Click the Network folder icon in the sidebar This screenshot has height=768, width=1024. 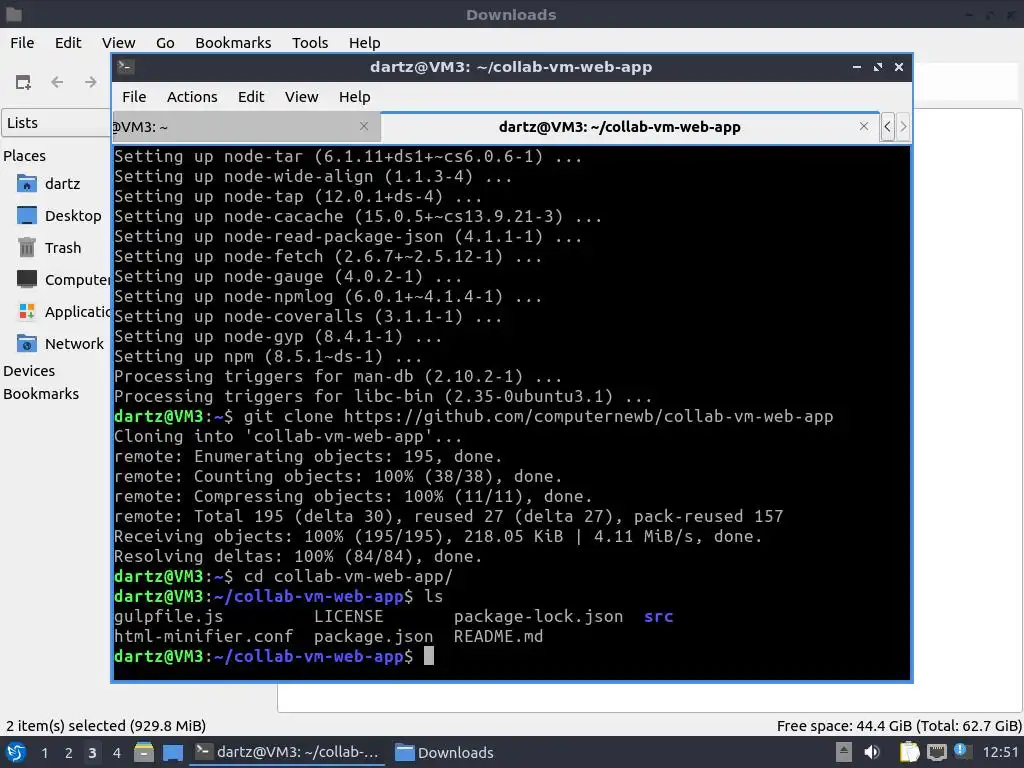(27, 344)
